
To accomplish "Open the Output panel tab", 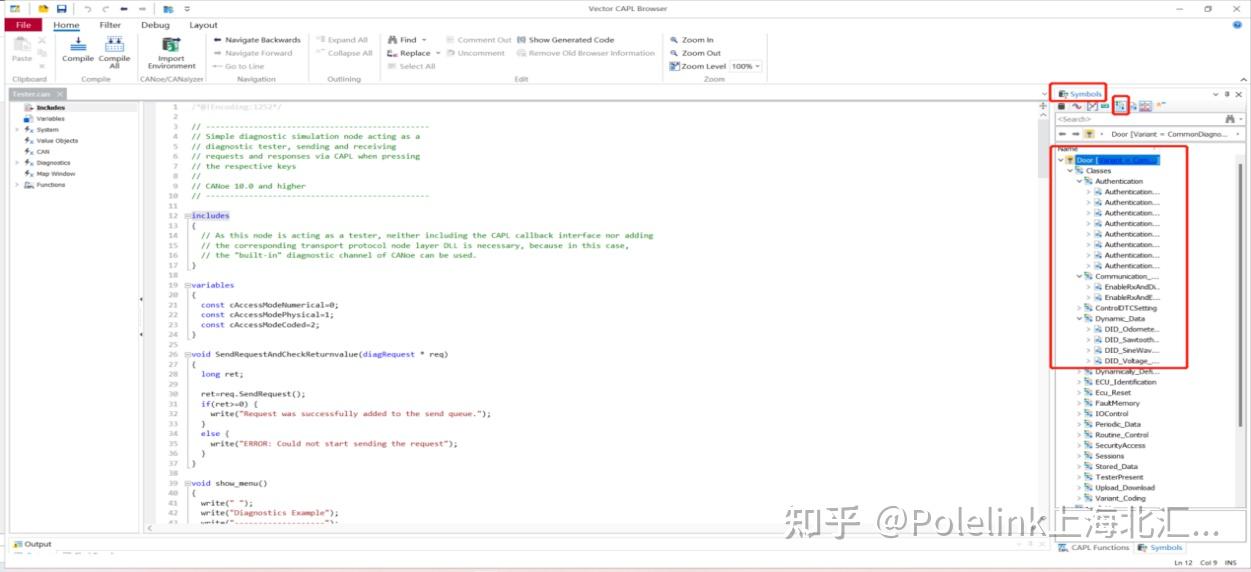I will [32, 544].
